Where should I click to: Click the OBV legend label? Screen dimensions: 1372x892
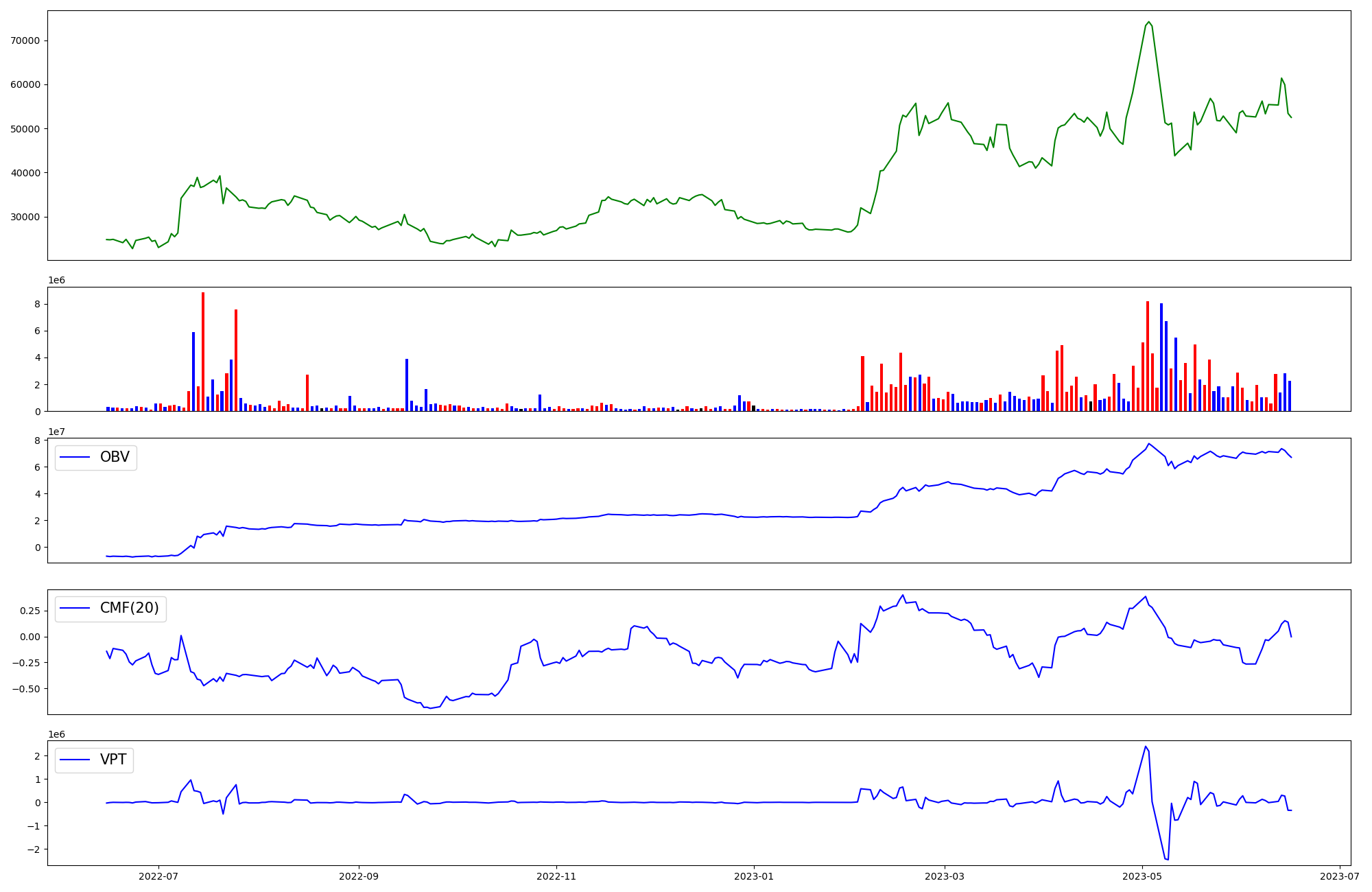click(115, 457)
